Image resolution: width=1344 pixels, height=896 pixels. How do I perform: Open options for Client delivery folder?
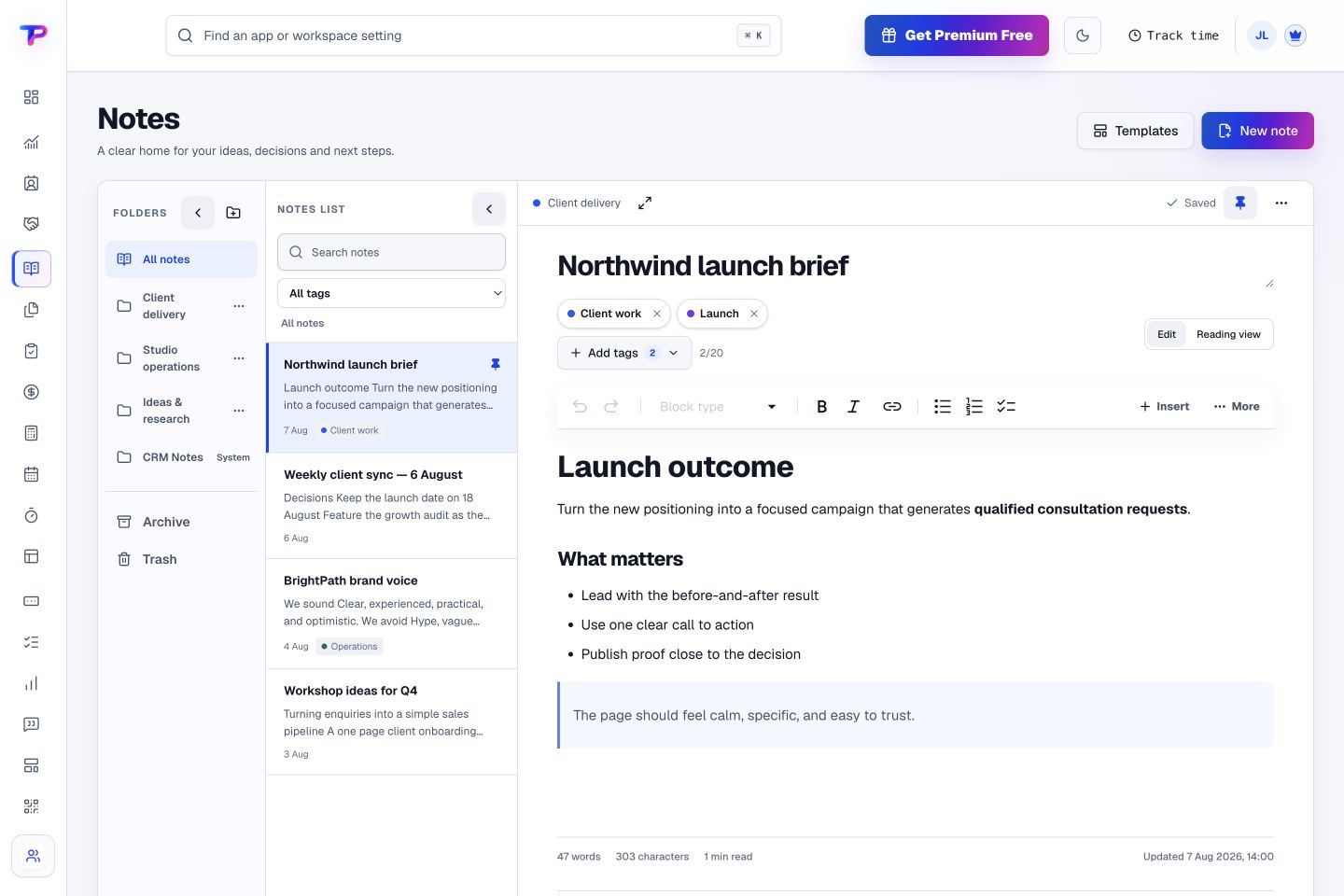click(239, 306)
